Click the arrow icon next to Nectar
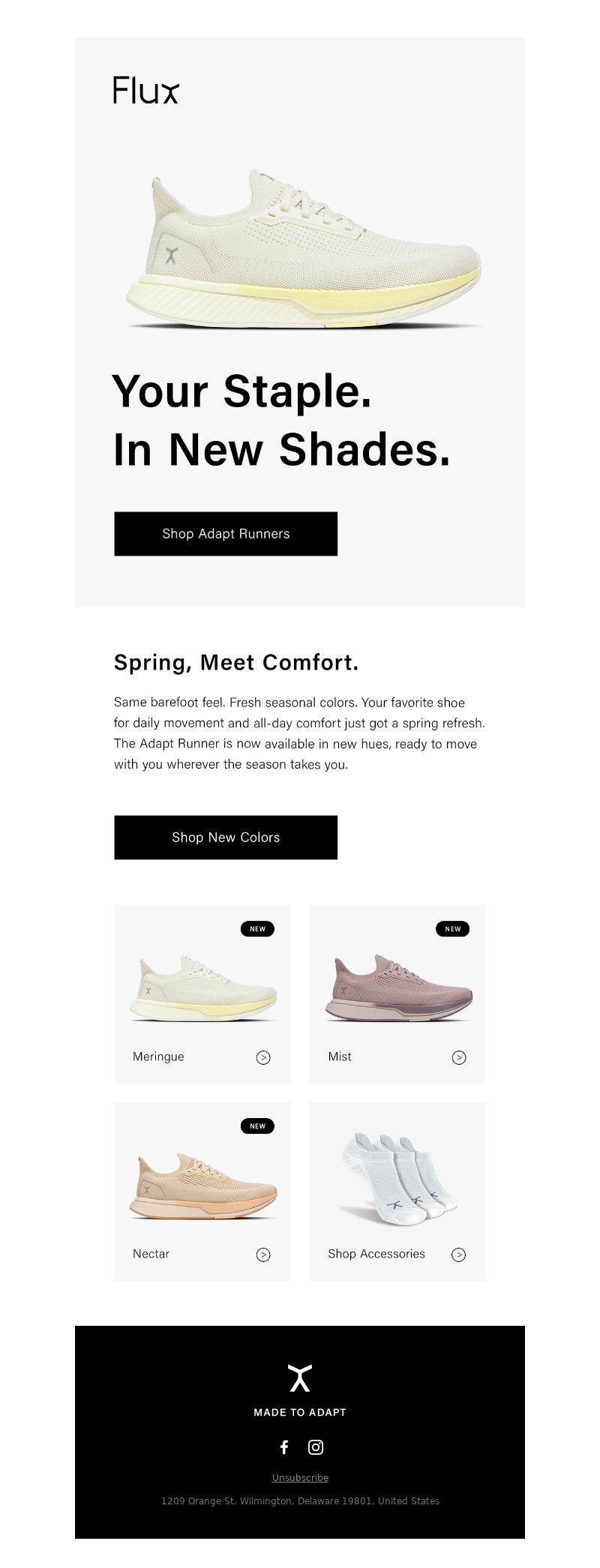Screen dimensions: 600x1568 pyautogui.click(x=263, y=1255)
